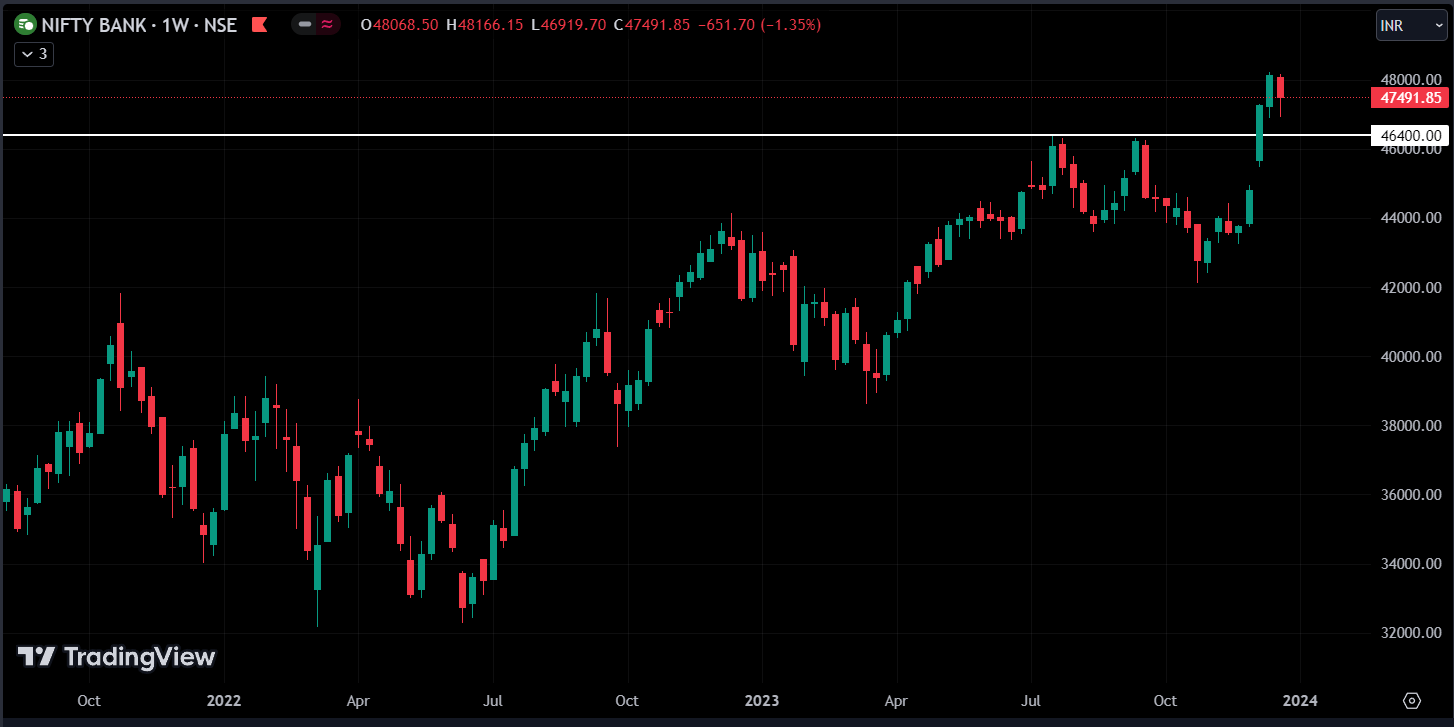Click the 36000.00 price axis label
1454x727 pixels.
(1411, 494)
